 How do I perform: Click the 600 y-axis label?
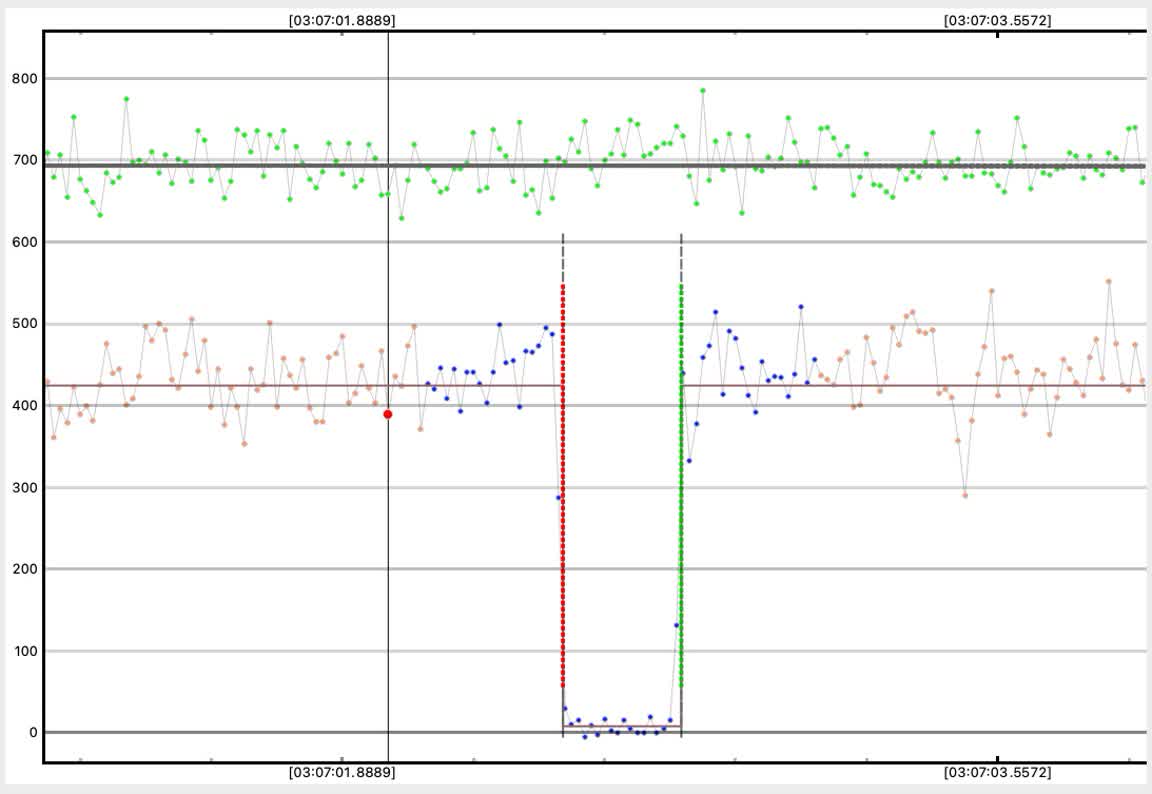click(20, 242)
